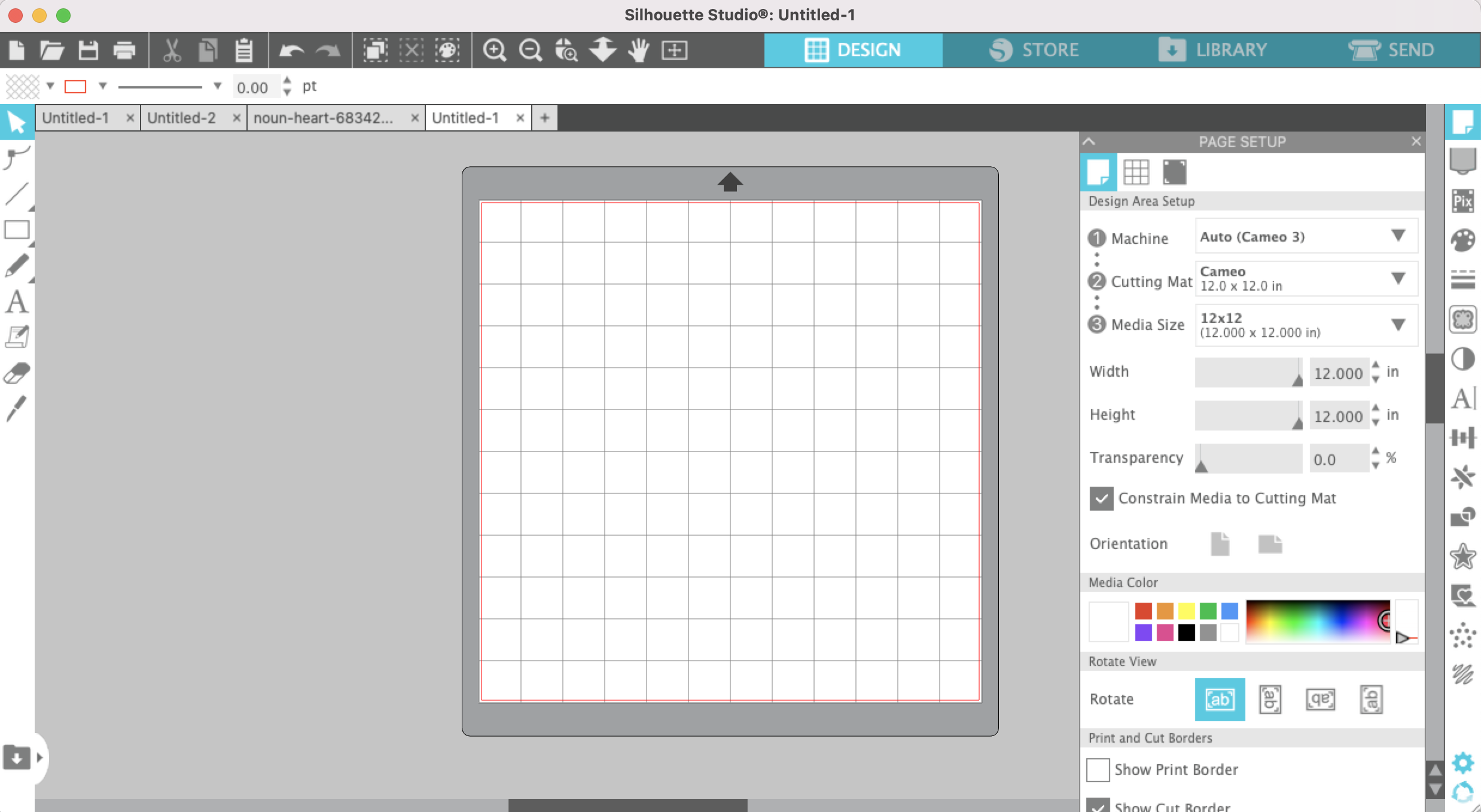Click the Height value field
Image resolution: width=1481 pixels, height=812 pixels.
point(1339,416)
